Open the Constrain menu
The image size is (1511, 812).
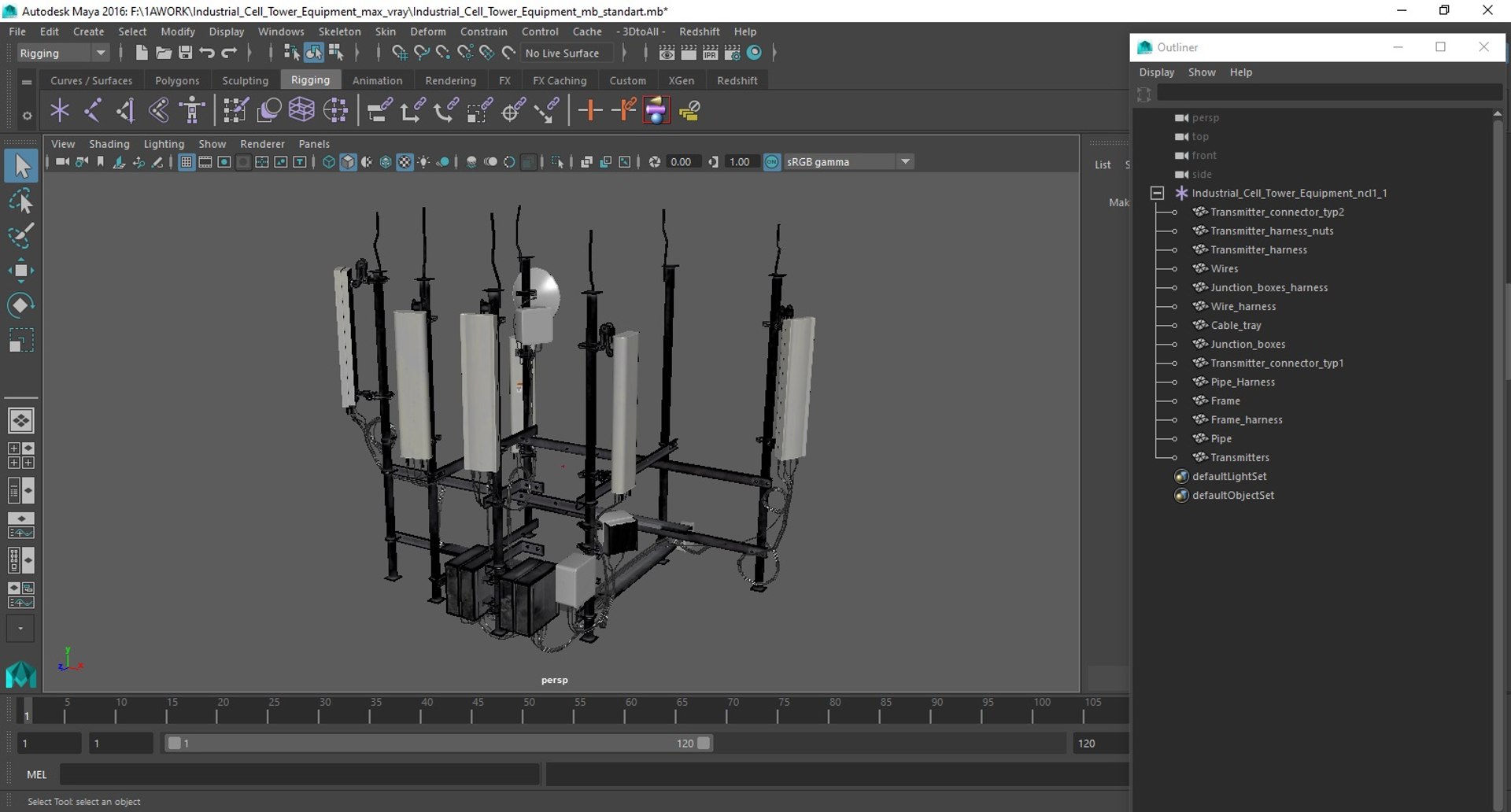(483, 31)
